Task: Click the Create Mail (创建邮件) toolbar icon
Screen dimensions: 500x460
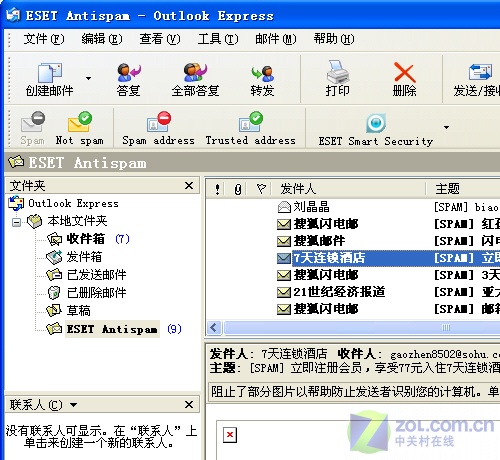Action: pyautogui.click(x=50, y=72)
